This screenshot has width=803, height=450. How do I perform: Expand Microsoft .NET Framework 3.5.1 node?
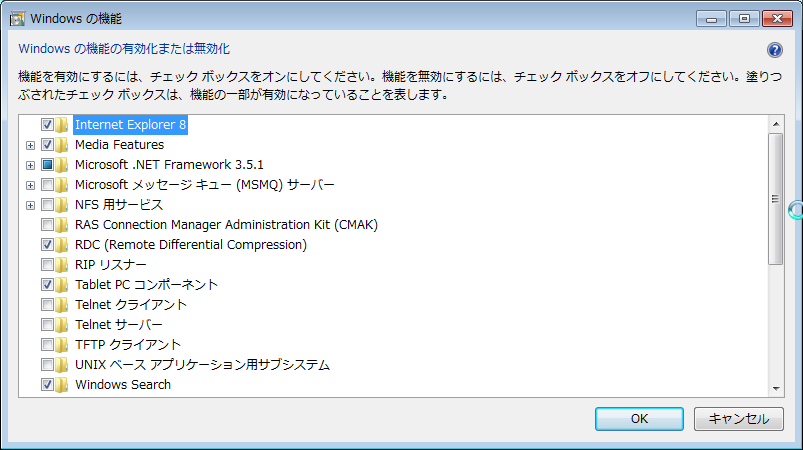pyautogui.click(x=30, y=165)
